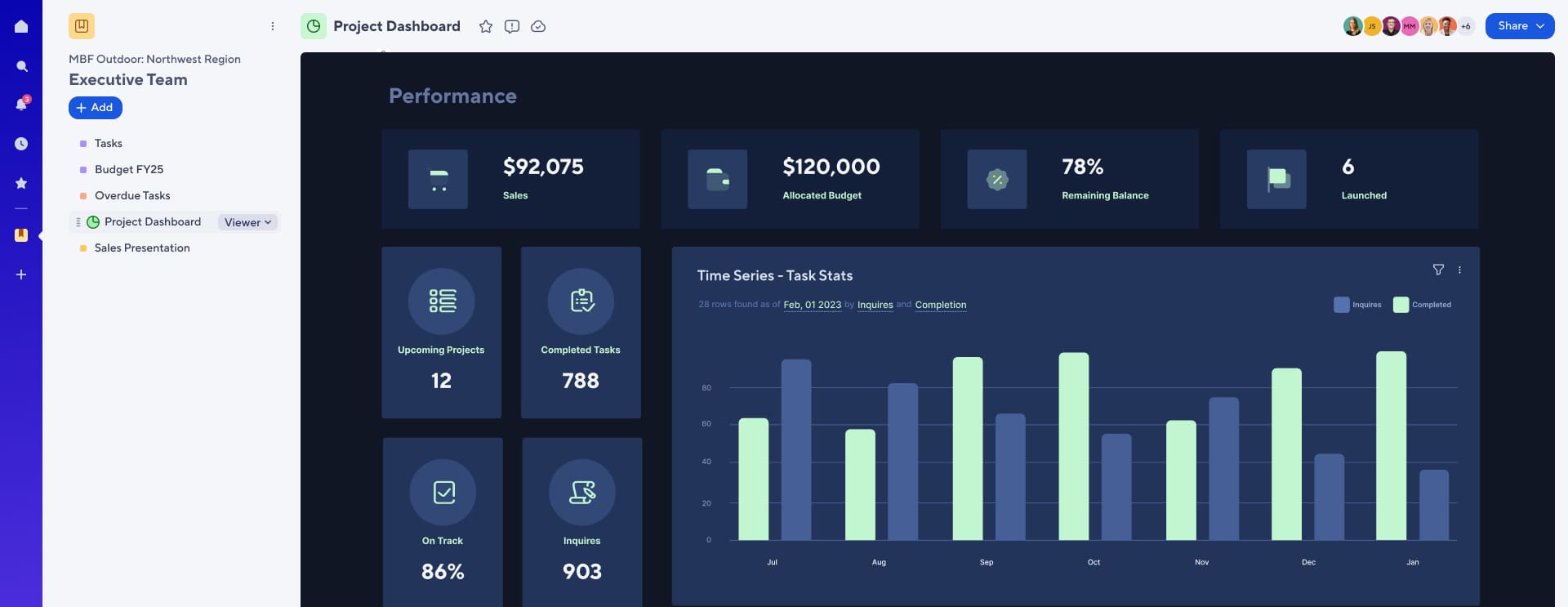This screenshot has height=607, width=1568.
Task: Click the Completed Tasks clipboard icon
Action: [x=581, y=301]
